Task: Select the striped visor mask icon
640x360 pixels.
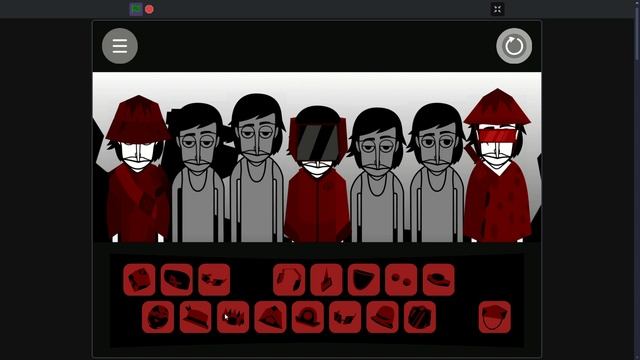Action: click(x=420, y=317)
